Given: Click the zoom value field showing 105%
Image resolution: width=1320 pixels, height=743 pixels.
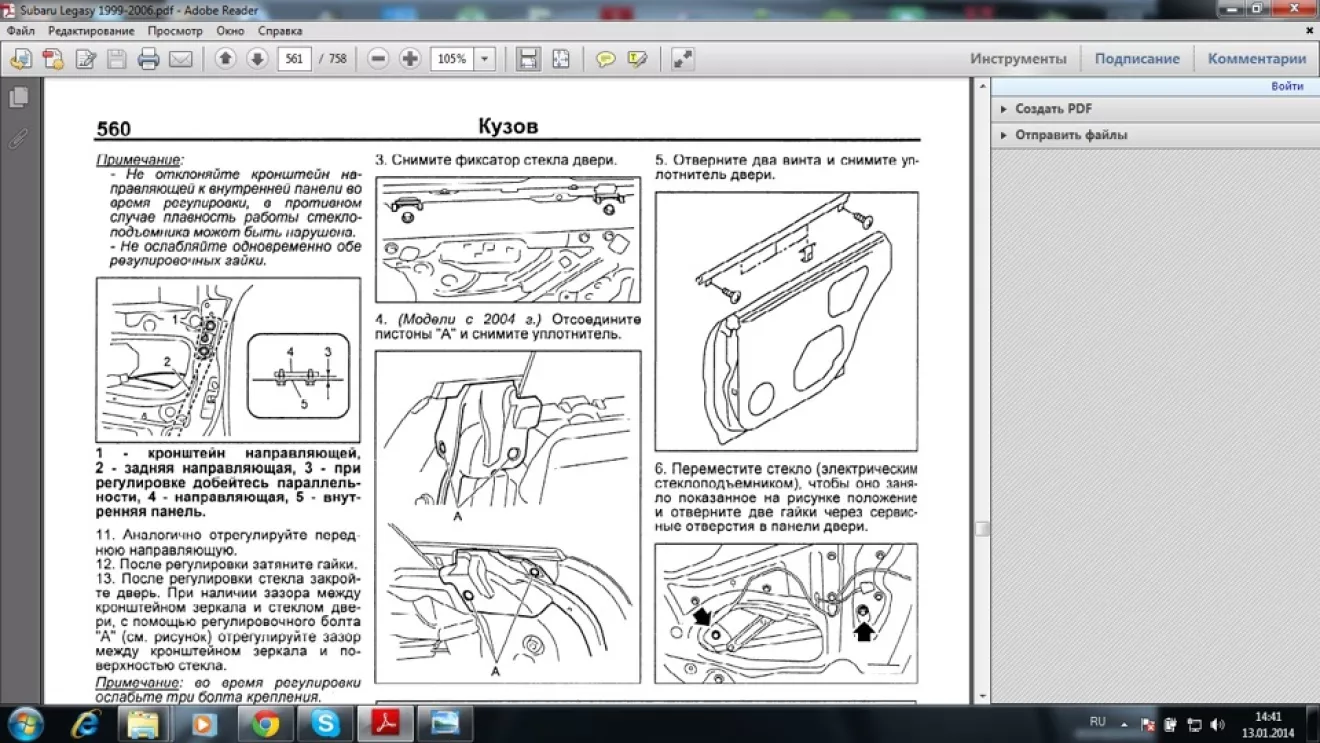Looking at the screenshot, I should click(452, 59).
